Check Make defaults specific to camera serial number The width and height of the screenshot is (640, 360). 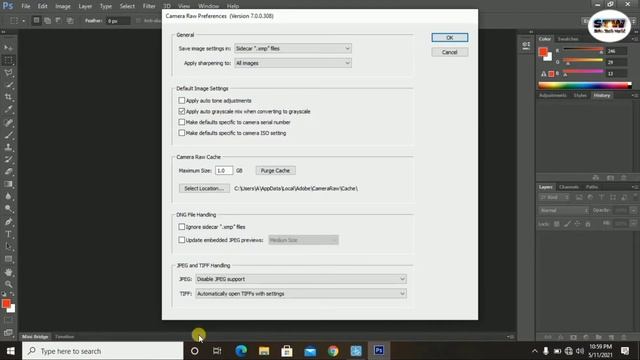pyautogui.click(x=182, y=122)
